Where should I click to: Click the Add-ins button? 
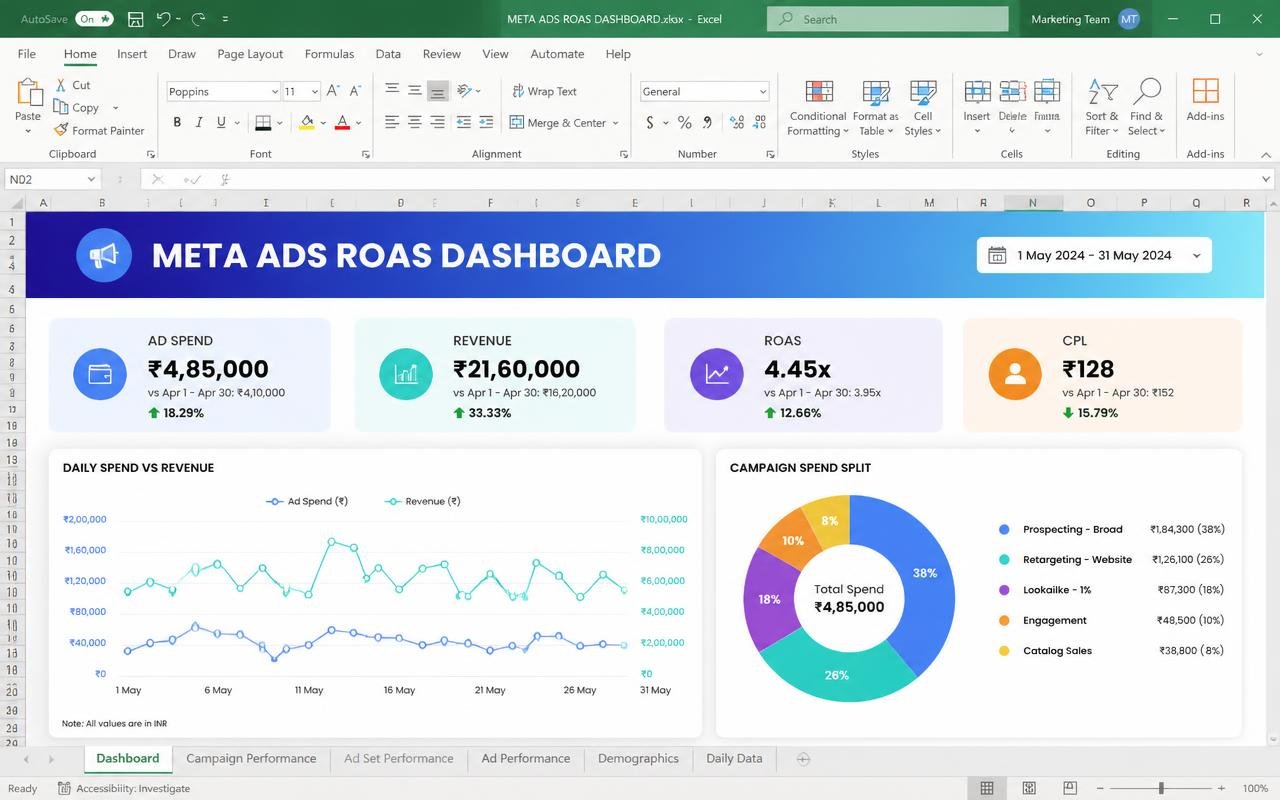[x=1205, y=100]
